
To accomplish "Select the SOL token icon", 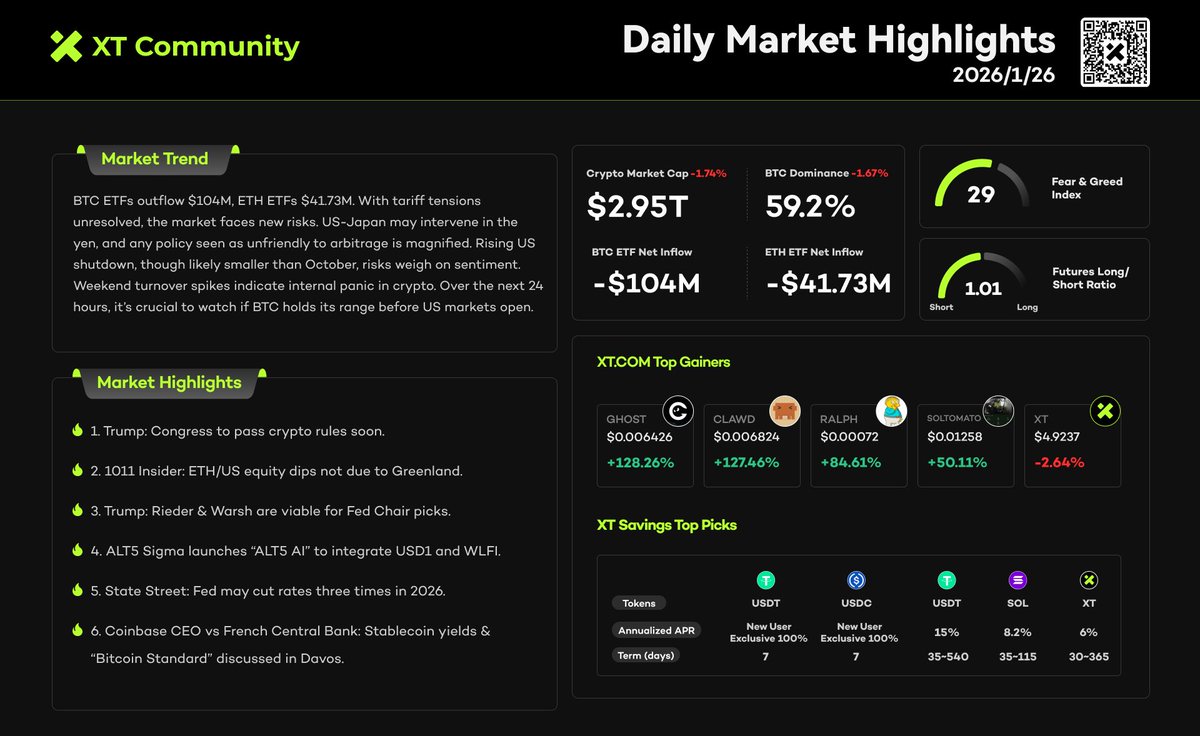I will [1017, 579].
